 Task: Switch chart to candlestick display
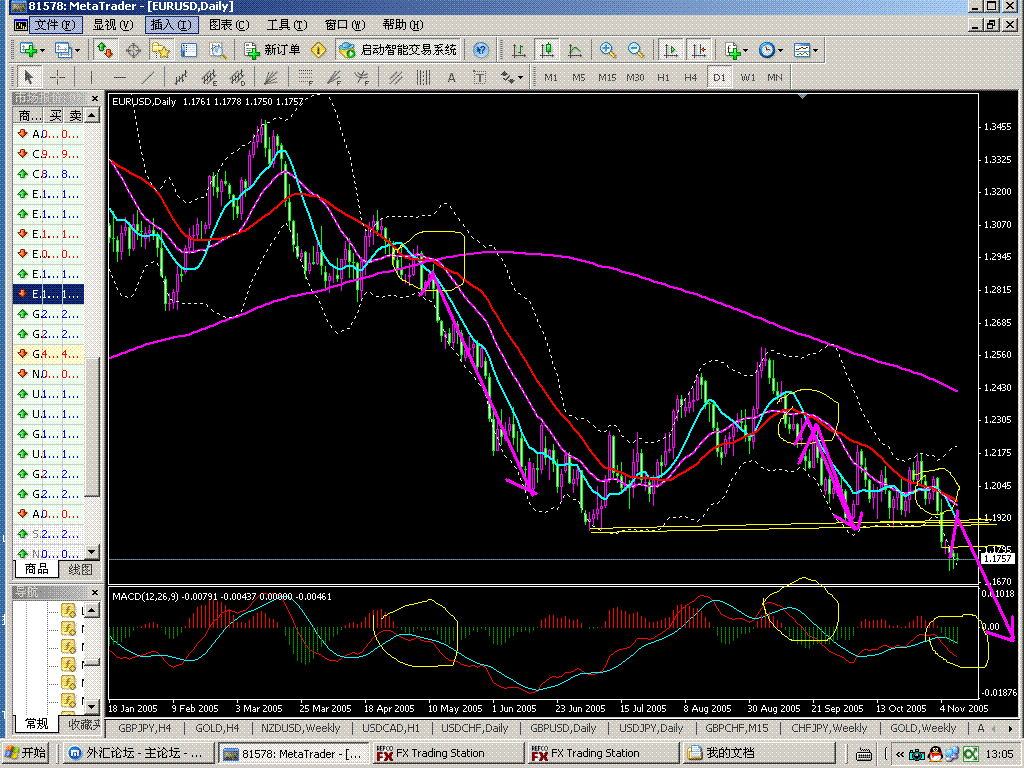(x=547, y=50)
